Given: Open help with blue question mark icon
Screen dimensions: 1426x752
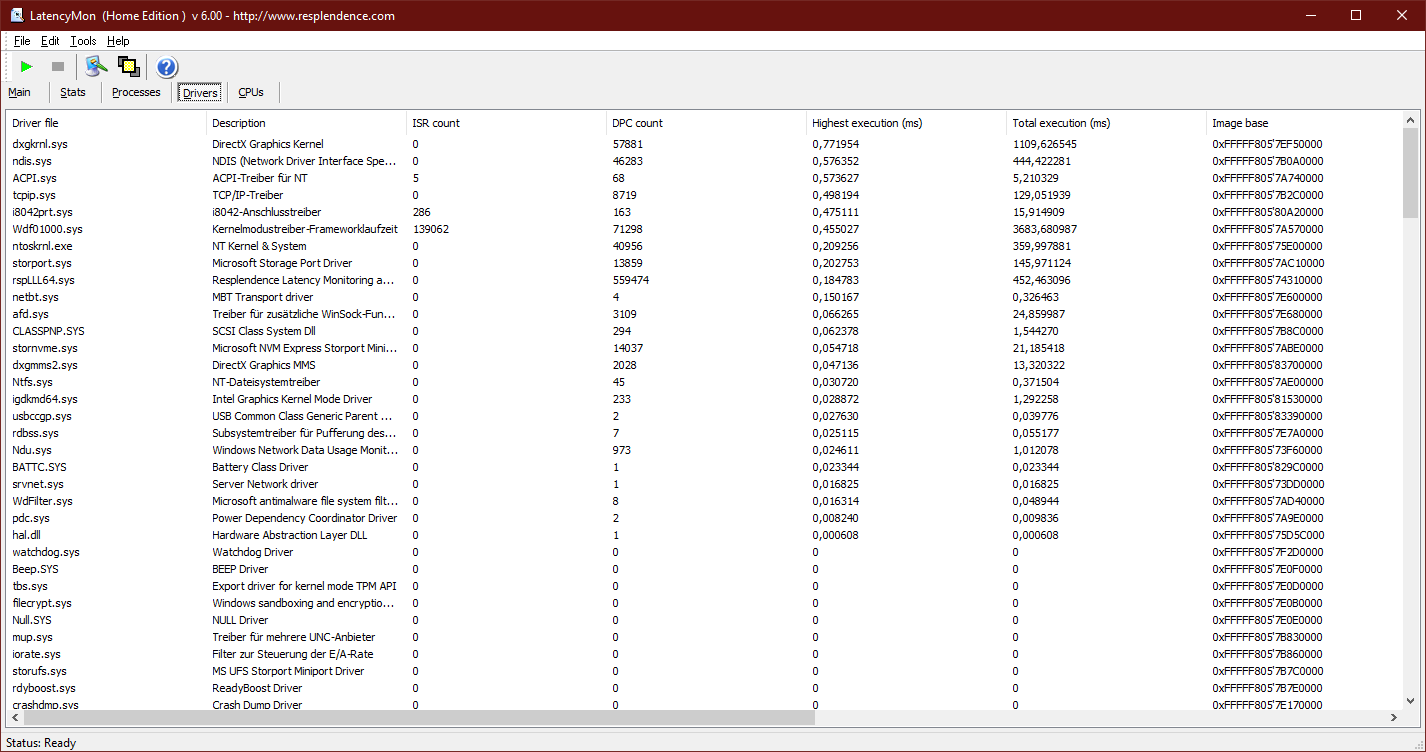Looking at the screenshot, I should tap(167, 67).
